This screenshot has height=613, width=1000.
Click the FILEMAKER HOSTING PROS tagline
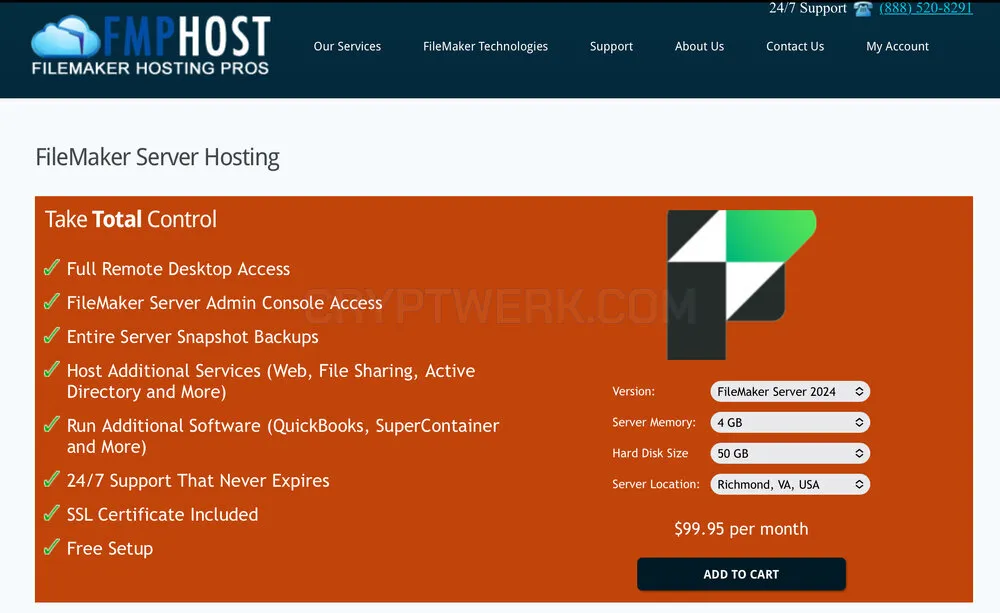(151, 68)
